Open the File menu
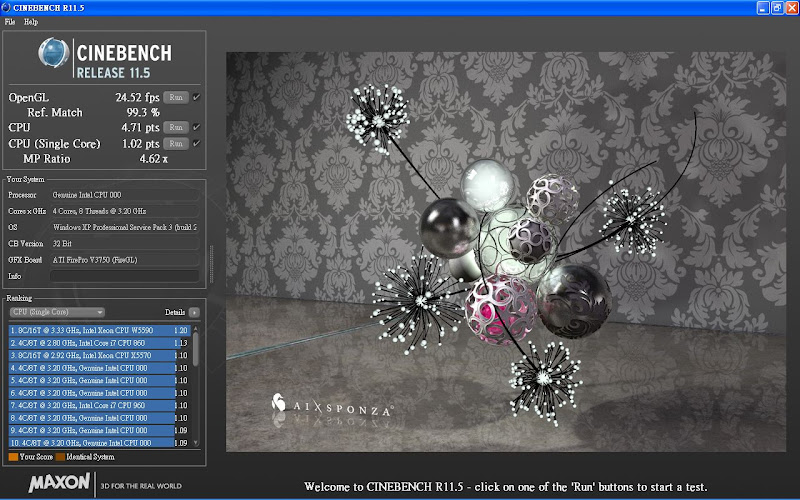This screenshot has width=800, height=500. pos(10,22)
